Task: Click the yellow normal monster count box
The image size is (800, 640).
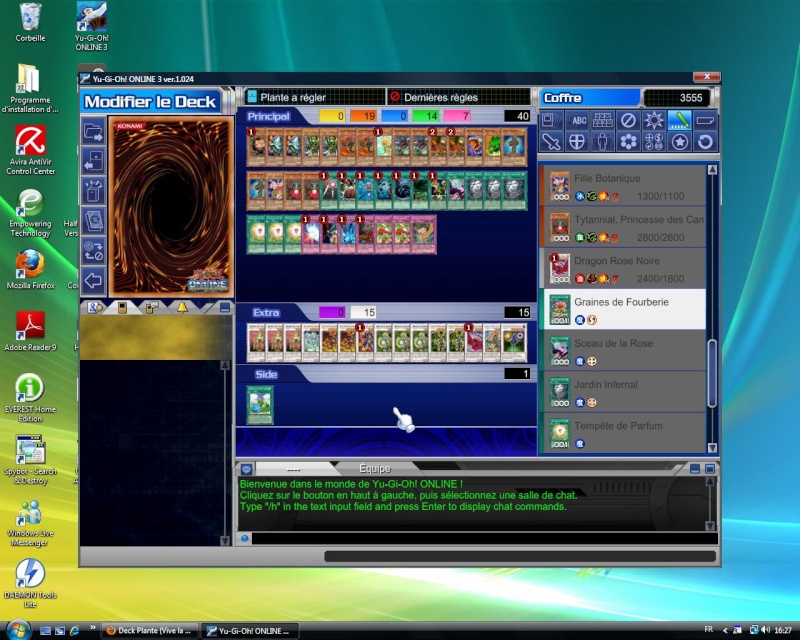Action: pyautogui.click(x=332, y=116)
